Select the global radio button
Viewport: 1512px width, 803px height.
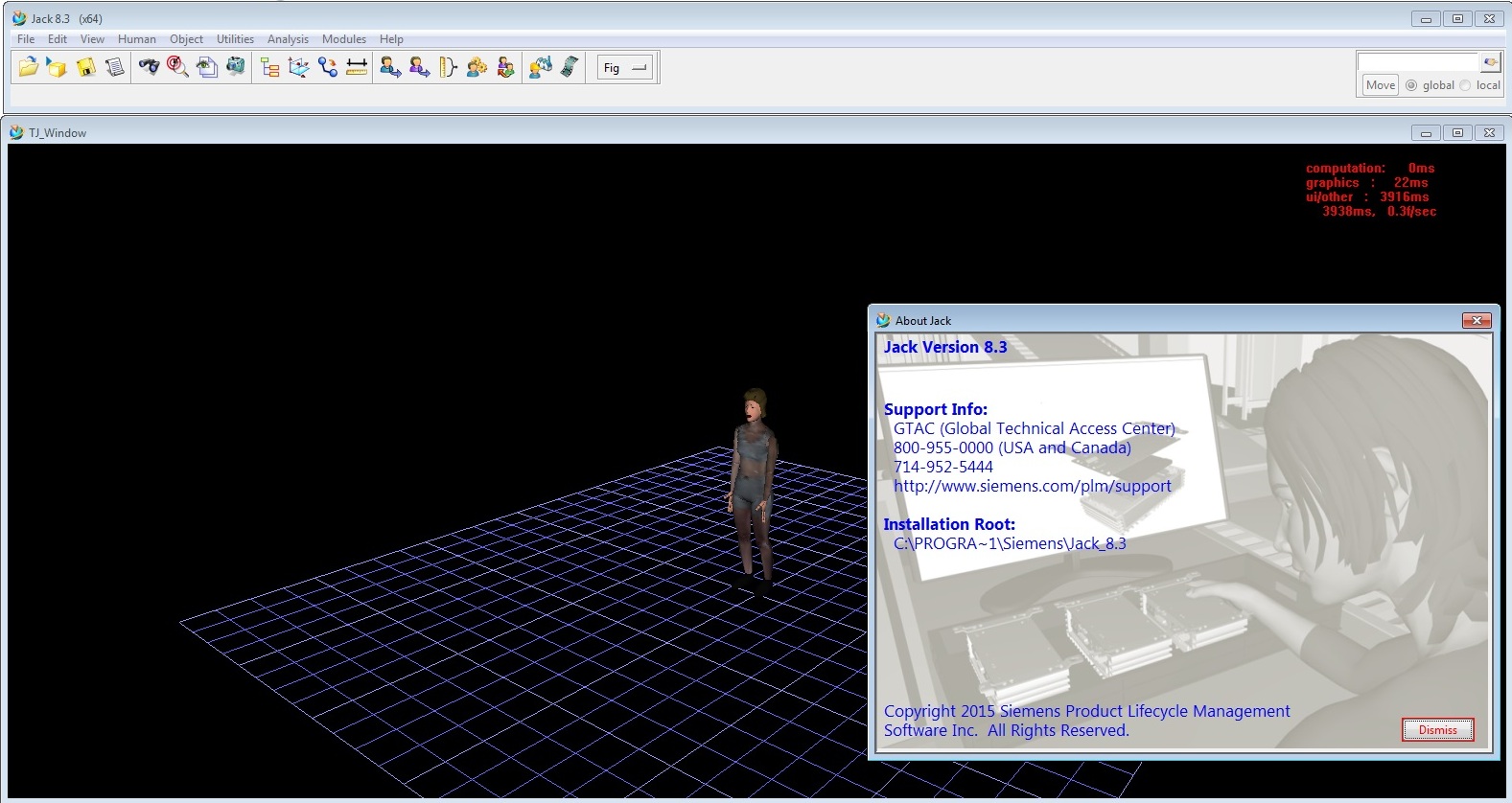(x=1411, y=85)
